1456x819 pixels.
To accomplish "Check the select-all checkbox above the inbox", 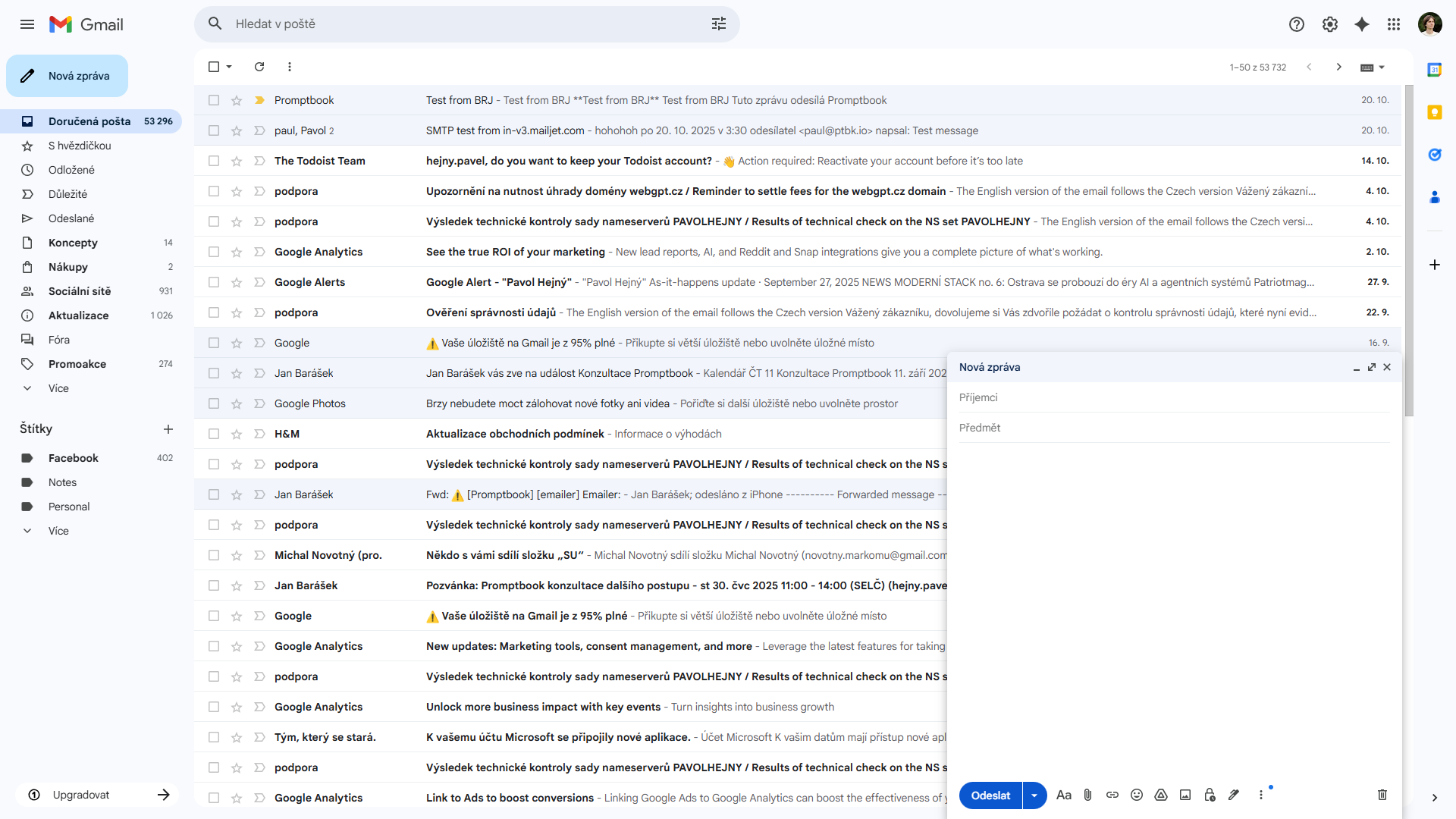I will click(213, 67).
